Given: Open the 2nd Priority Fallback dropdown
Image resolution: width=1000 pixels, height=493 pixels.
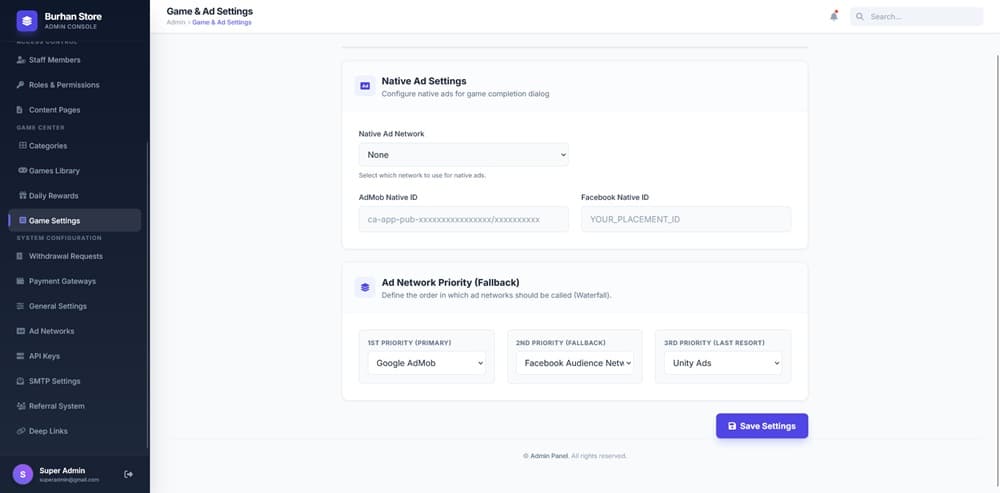Looking at the screenshot, I should pos(574,363).
